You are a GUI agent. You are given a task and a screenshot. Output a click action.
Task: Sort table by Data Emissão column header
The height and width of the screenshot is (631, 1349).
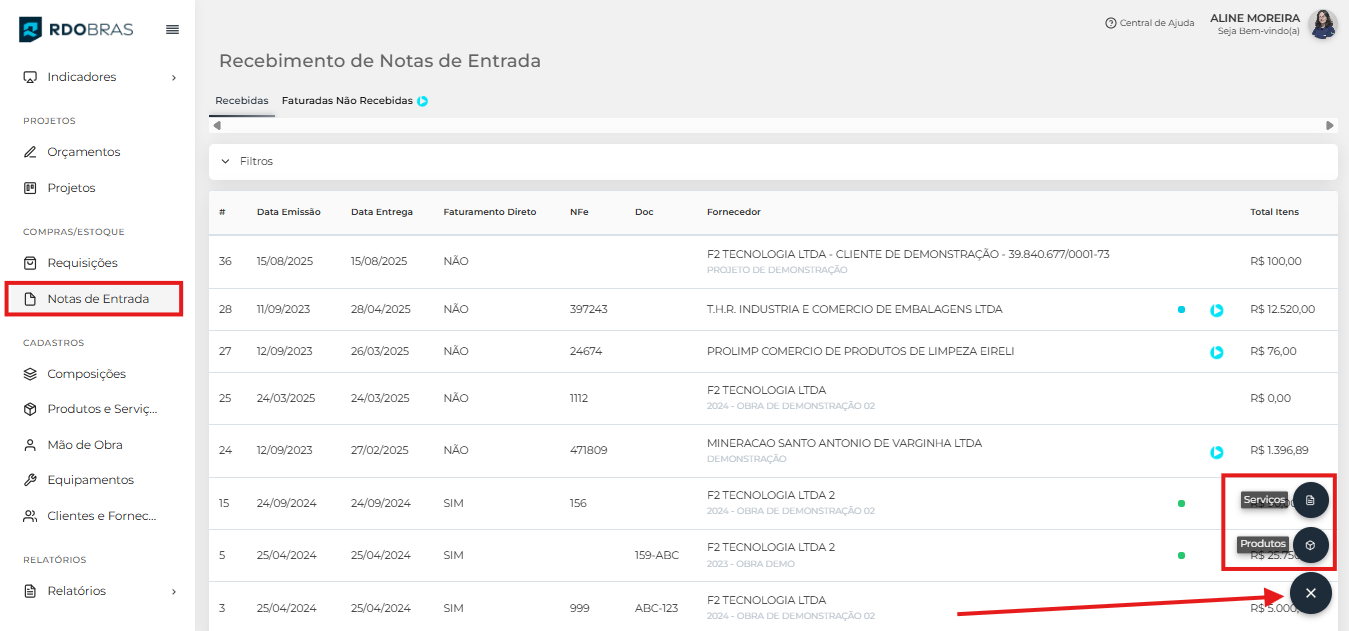[288, 212]
